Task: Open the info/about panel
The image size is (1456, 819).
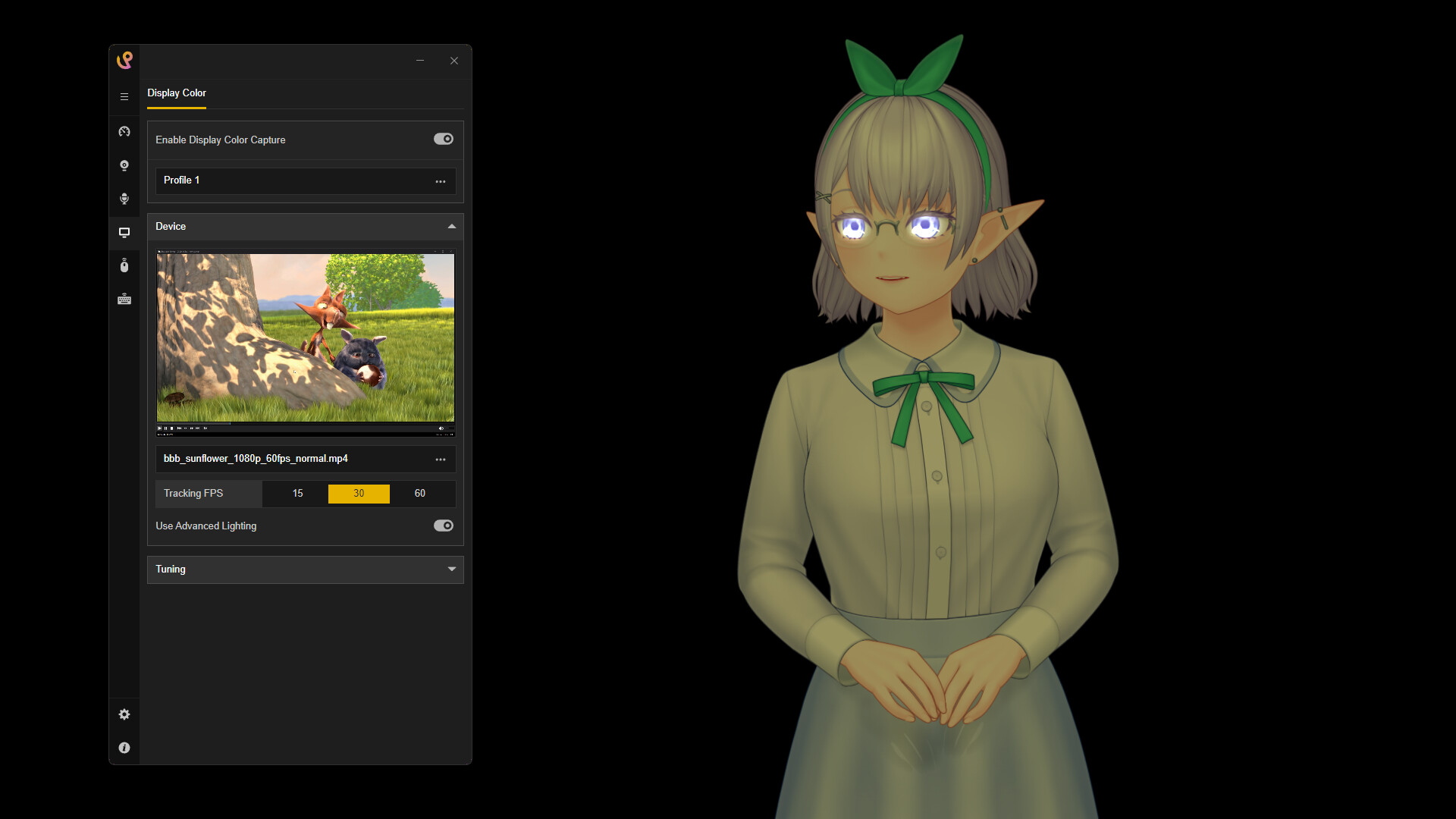Action: [x=124, y=748]
